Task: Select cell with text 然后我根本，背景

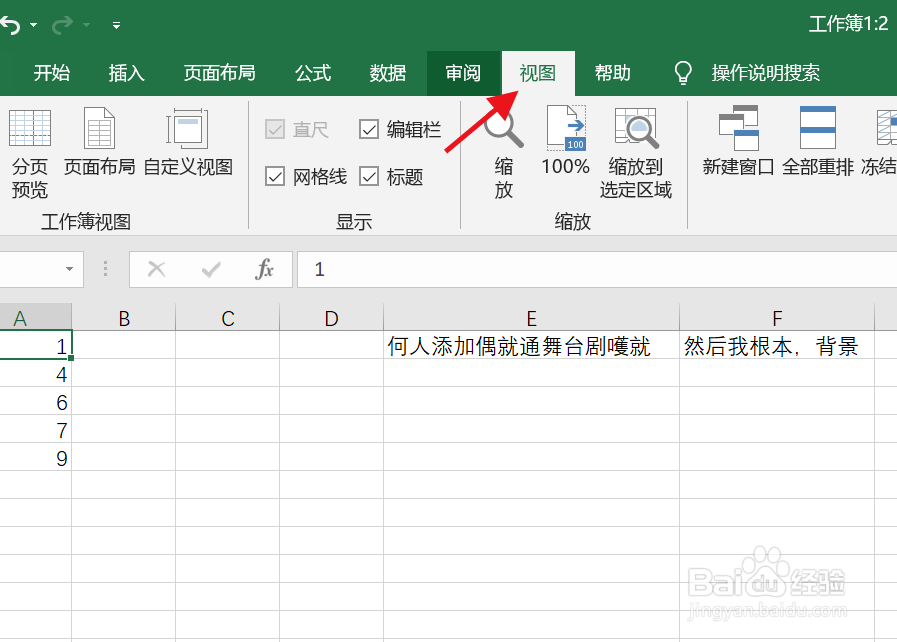Action: pyautogui.click(x=777, y=345)
